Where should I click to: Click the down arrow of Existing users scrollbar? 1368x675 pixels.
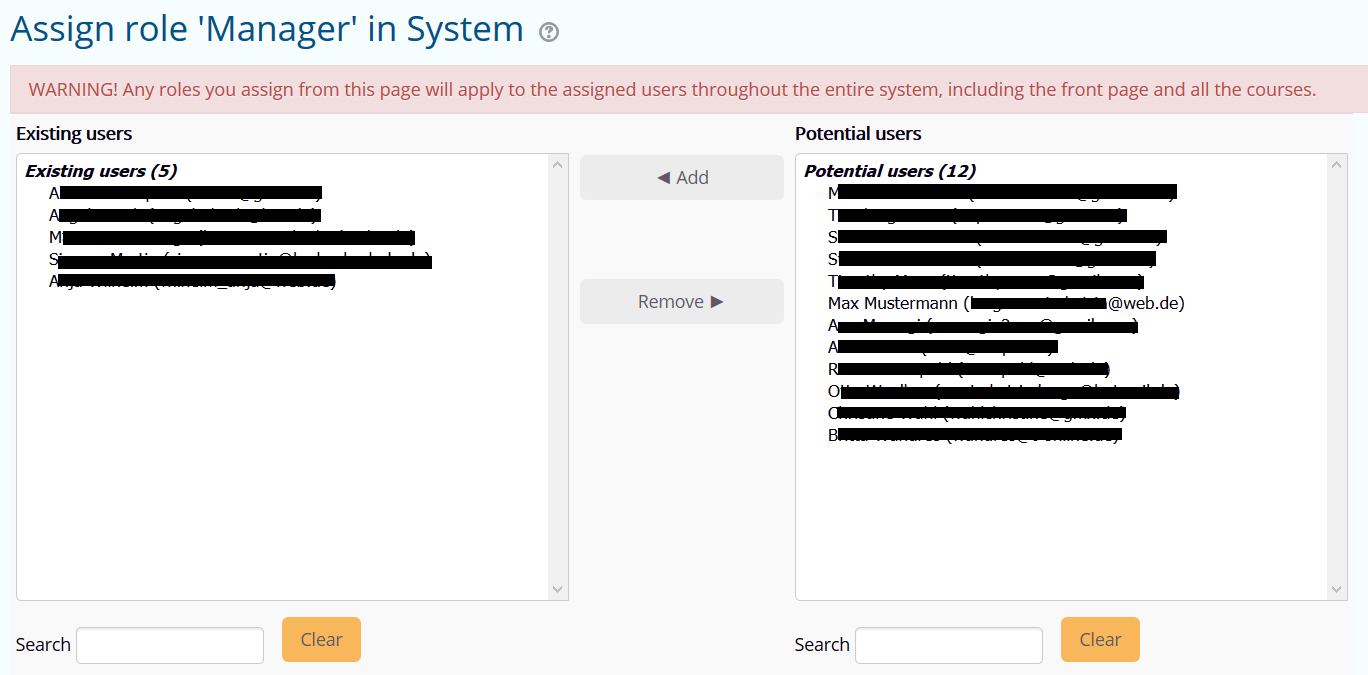click(558, 590)
